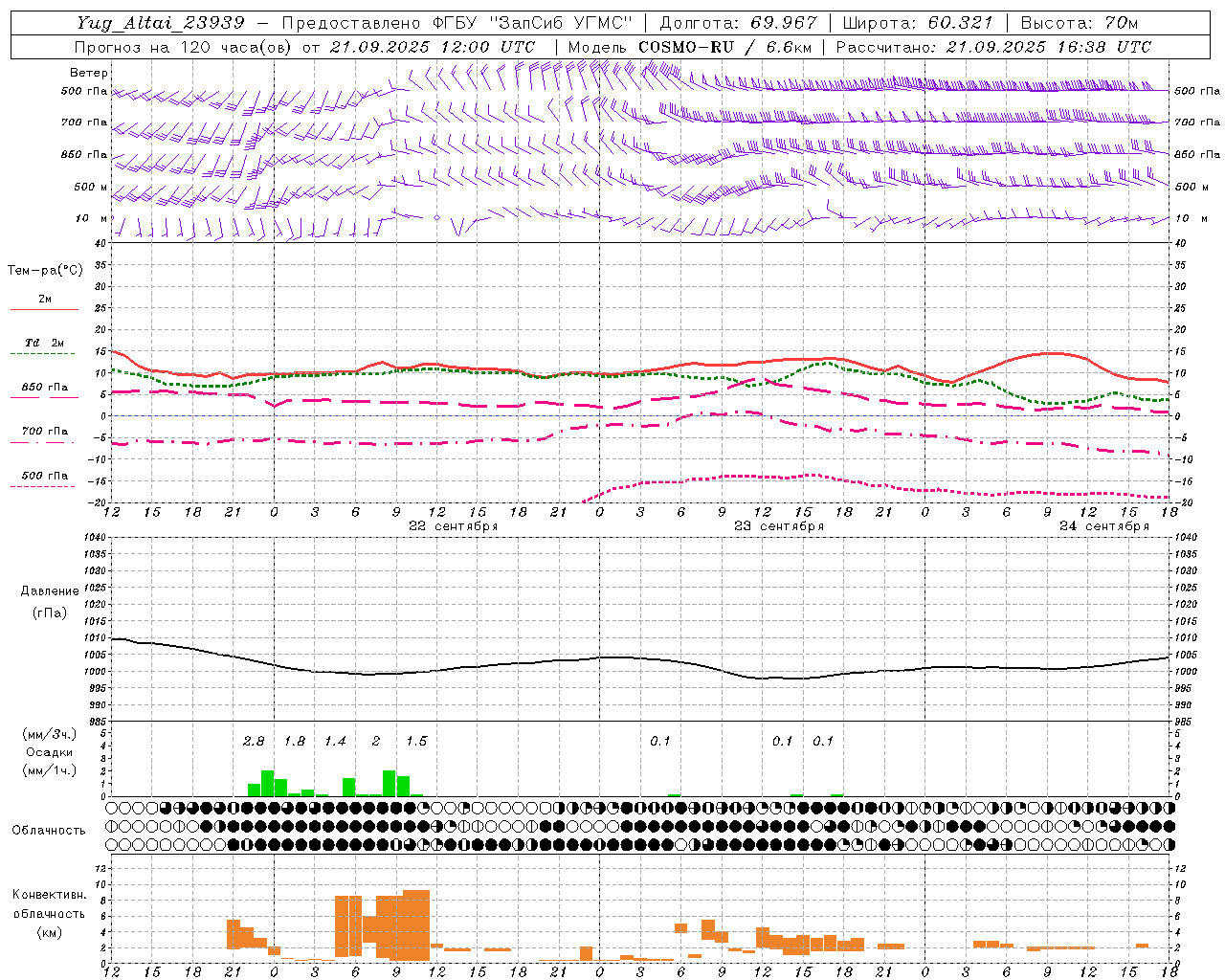Screen dimensions: 1225x980
Task: Click the (км) unit label under convective cloudiness
Action: tap(49, 932)
